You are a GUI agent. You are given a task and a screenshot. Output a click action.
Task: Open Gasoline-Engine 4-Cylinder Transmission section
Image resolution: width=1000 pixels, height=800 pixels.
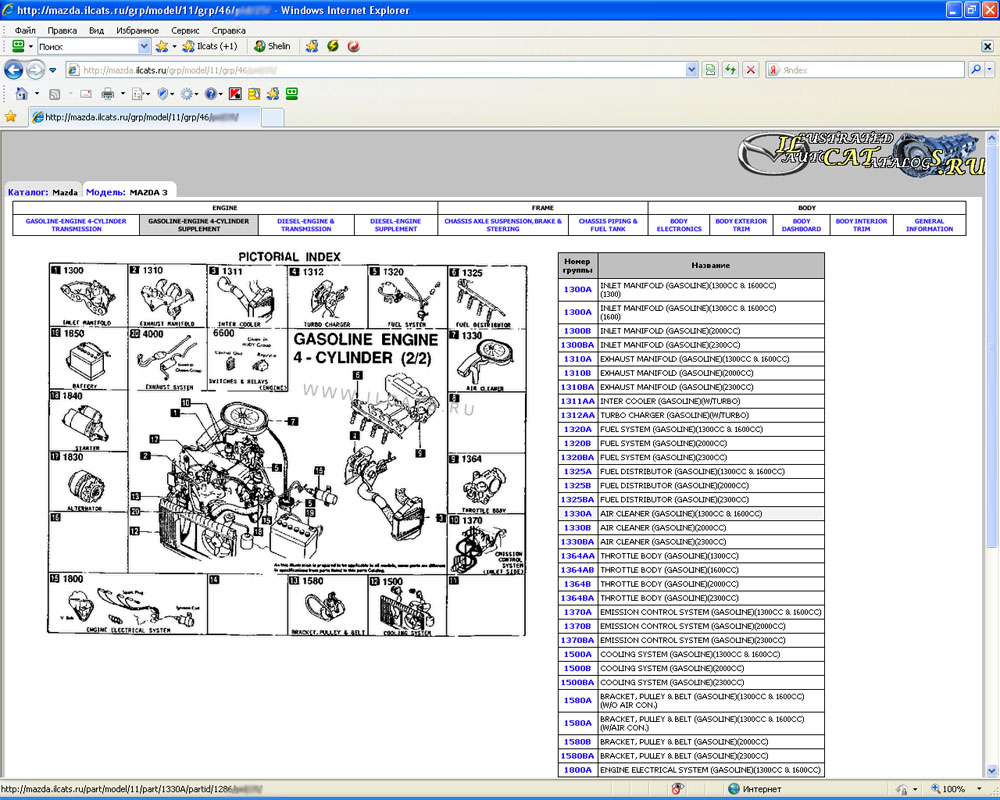tap(76, 225)
